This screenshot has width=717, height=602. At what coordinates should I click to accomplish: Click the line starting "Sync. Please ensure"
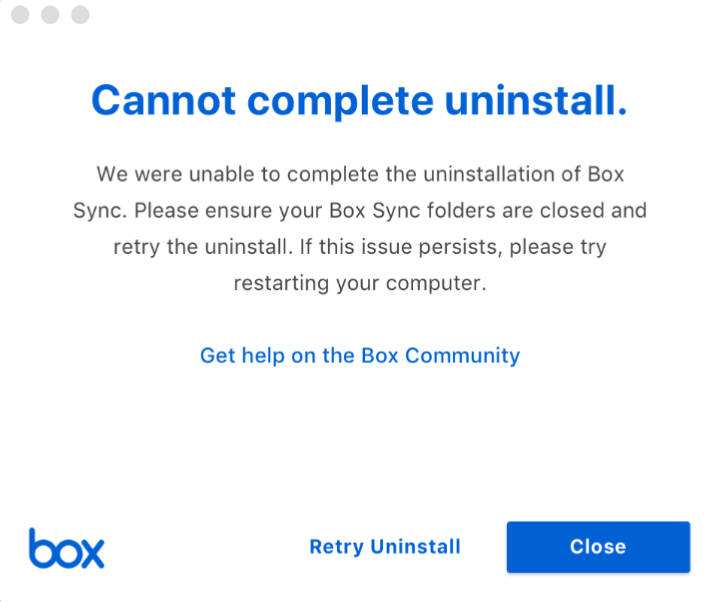[x=360, y=211]
